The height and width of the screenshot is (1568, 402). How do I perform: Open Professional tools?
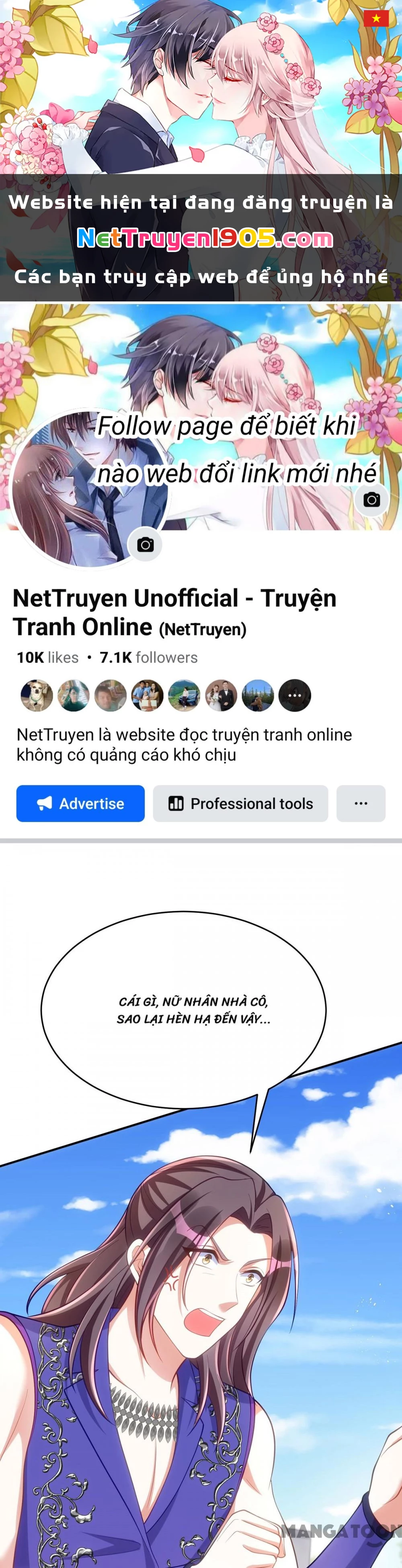click(240, 803)
